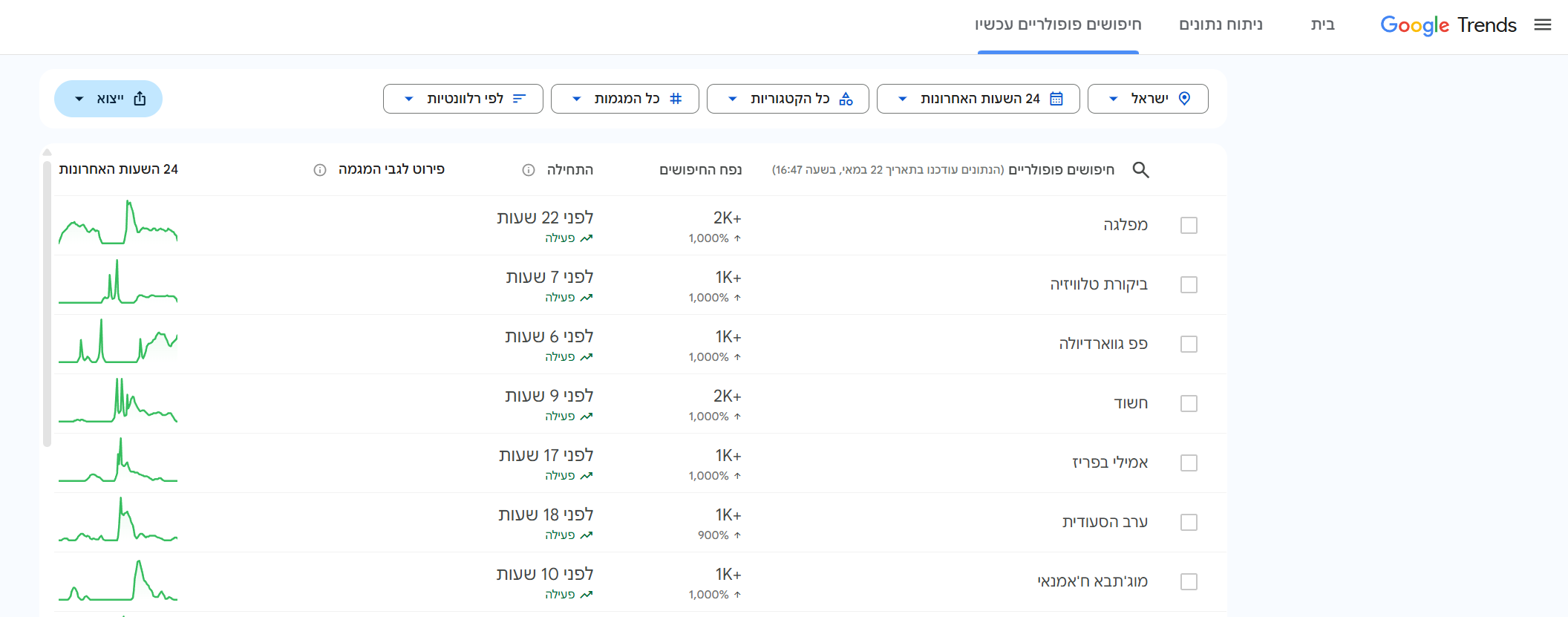Tick the checkbox for אמילי בפריז

pyautogui.click(x=1189, y=463)
